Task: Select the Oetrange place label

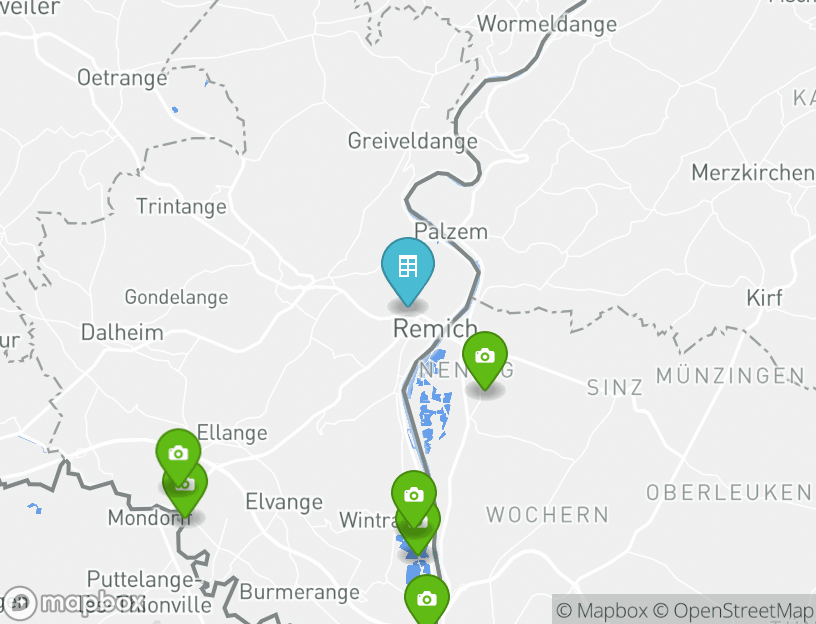Action: [122, 78]
